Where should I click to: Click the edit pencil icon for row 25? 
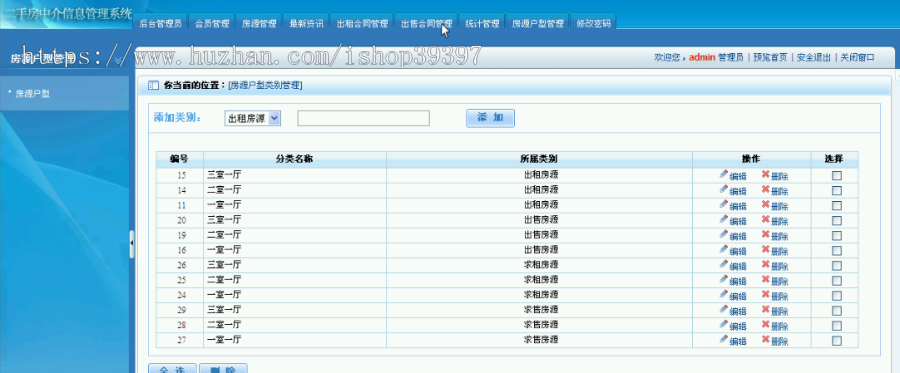(724, 278)
